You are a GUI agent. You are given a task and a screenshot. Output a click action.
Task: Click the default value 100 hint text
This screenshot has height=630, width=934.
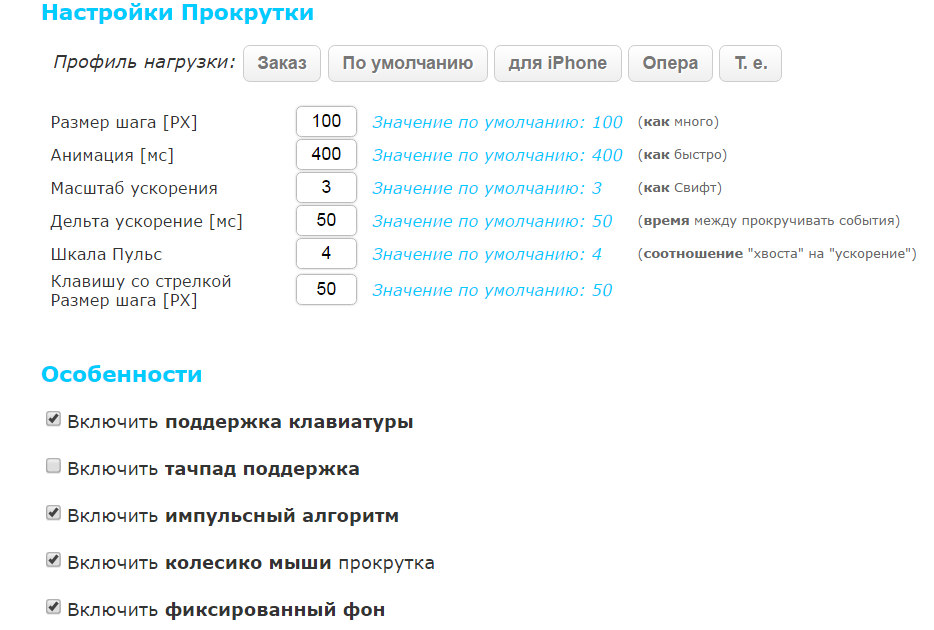click(497, 123)
